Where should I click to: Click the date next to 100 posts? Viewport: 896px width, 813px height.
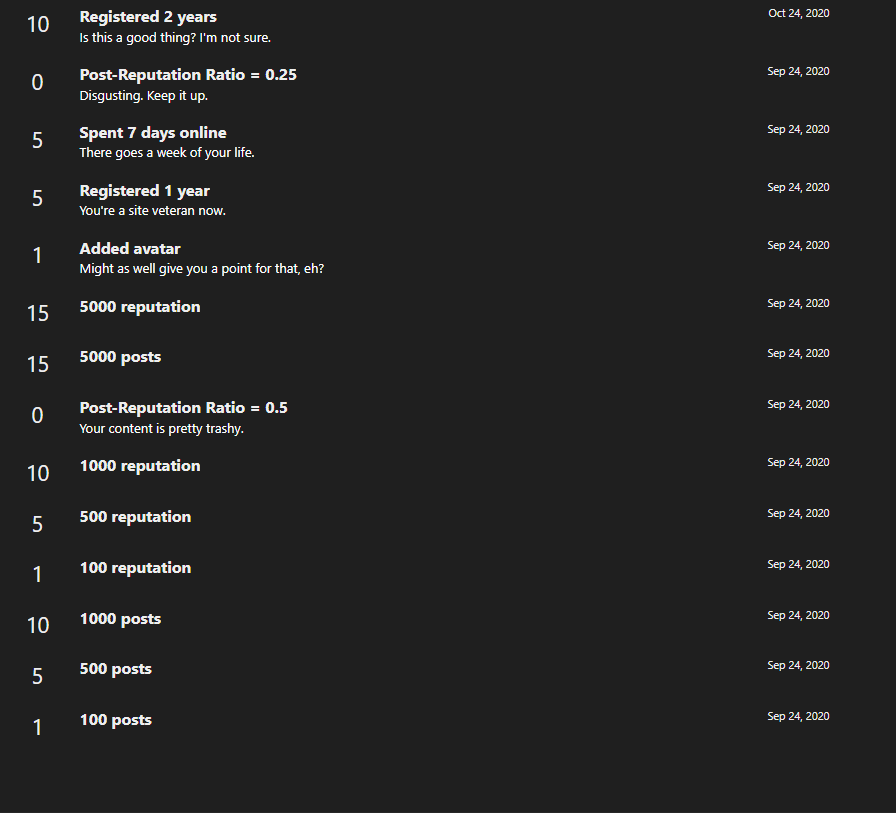click(x=798, y=716)
